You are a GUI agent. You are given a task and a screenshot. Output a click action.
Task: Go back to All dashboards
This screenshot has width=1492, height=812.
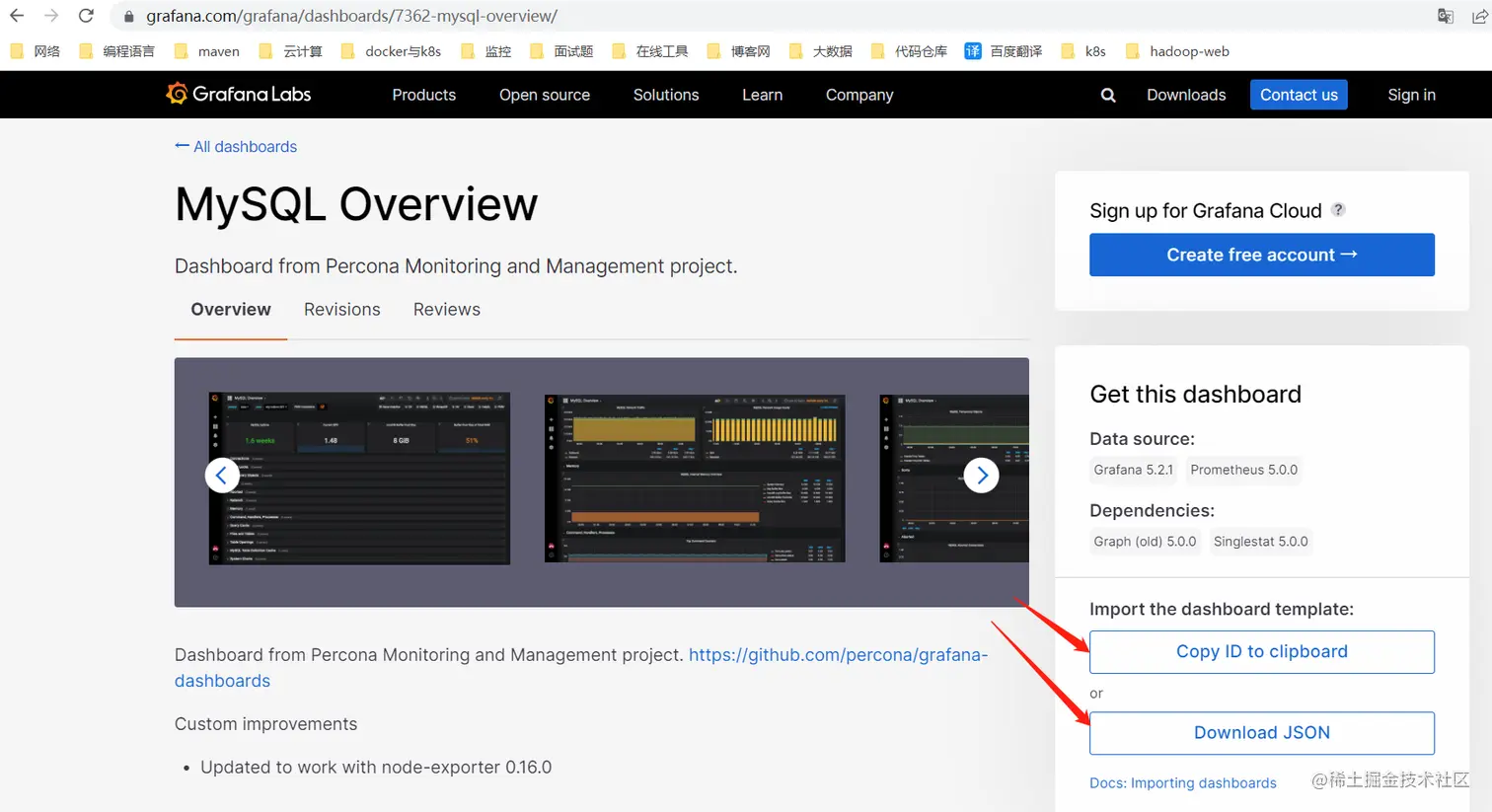click(236, 146)
